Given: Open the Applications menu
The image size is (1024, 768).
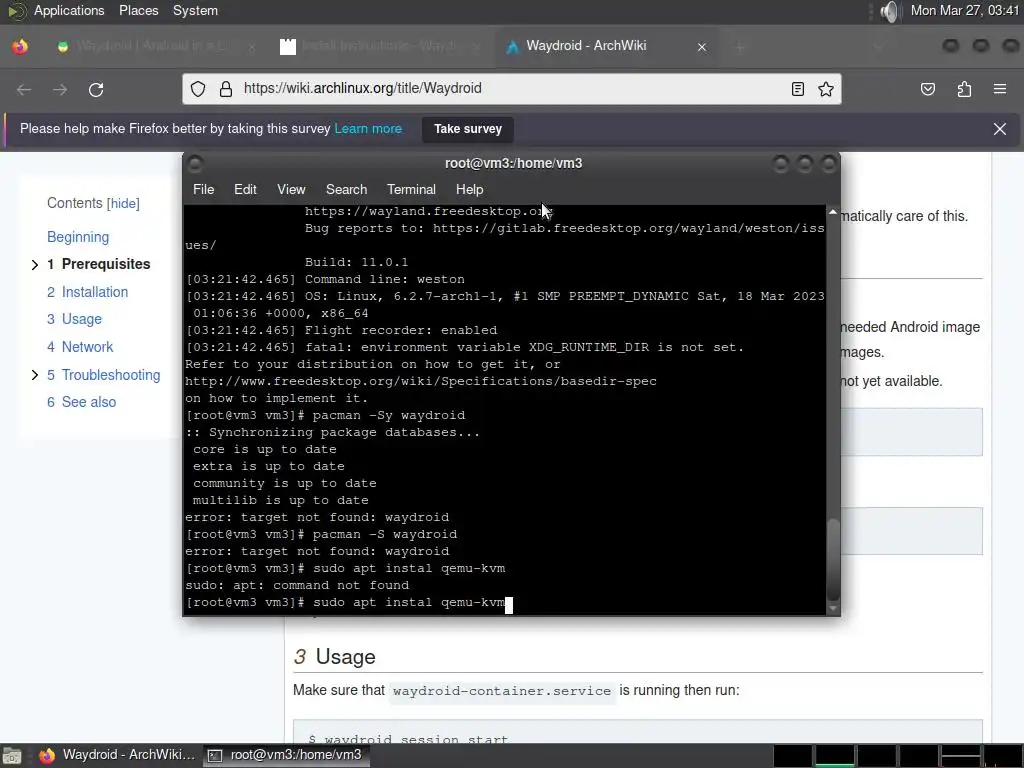Looking at the screenshot, I should pos(69,10).
